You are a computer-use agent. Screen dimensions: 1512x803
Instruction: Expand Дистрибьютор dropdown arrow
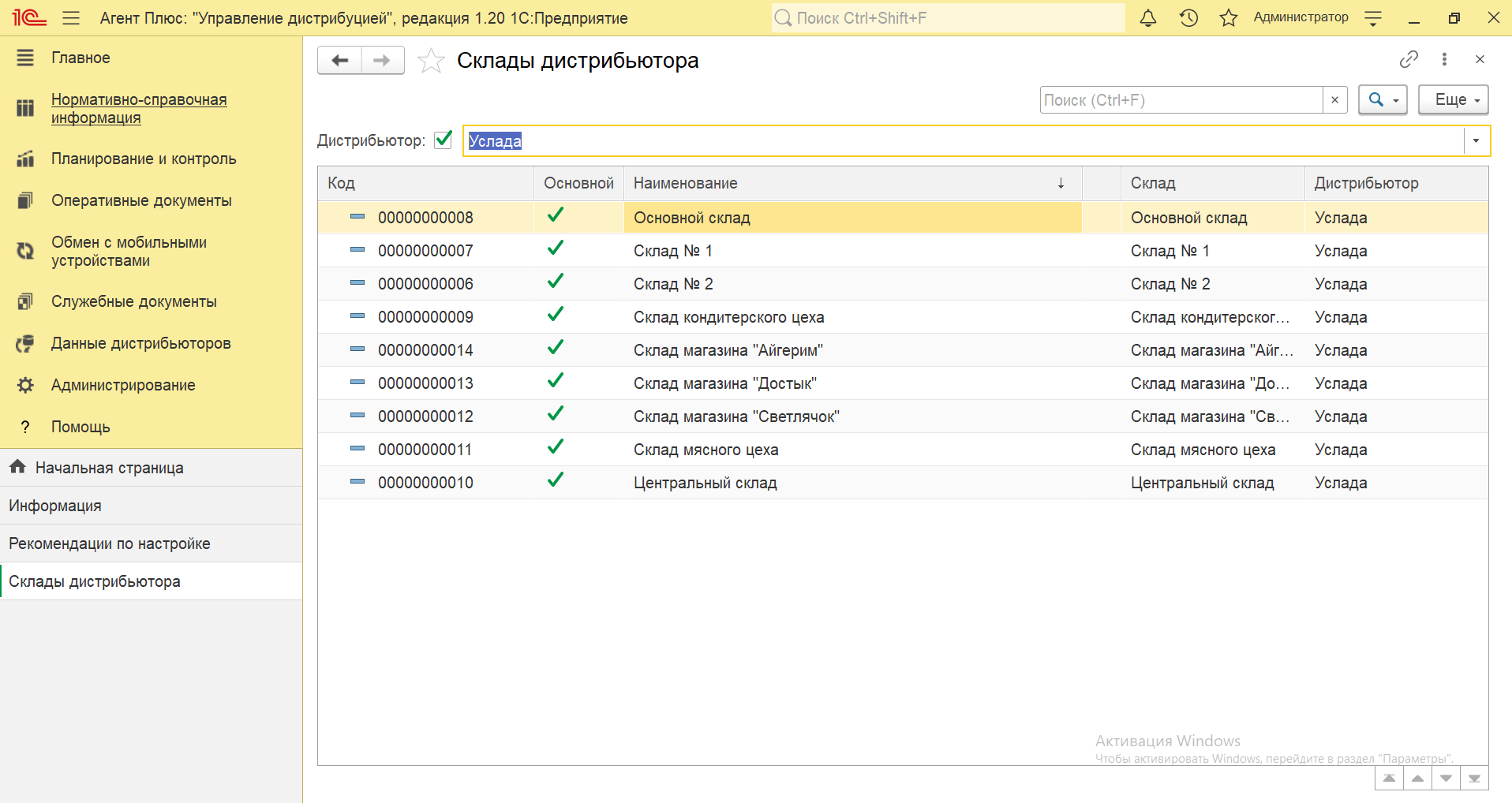click(x=1476, y=141)
